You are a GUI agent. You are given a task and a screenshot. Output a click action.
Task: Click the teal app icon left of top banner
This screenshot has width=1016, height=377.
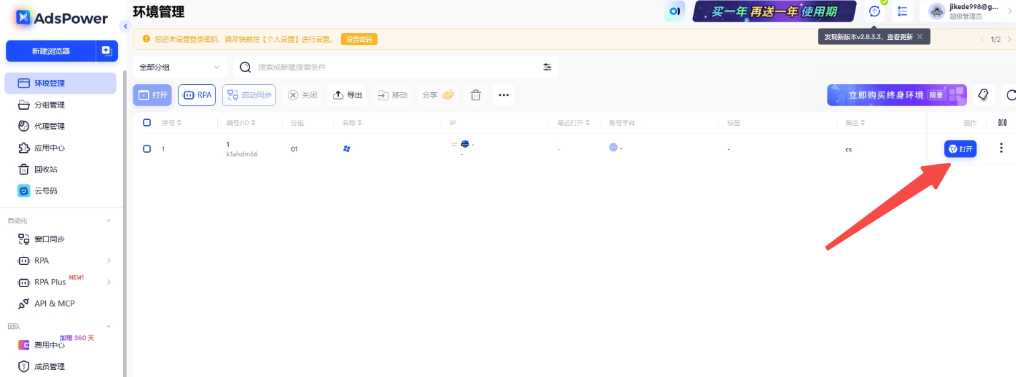(x=675, y=11)
